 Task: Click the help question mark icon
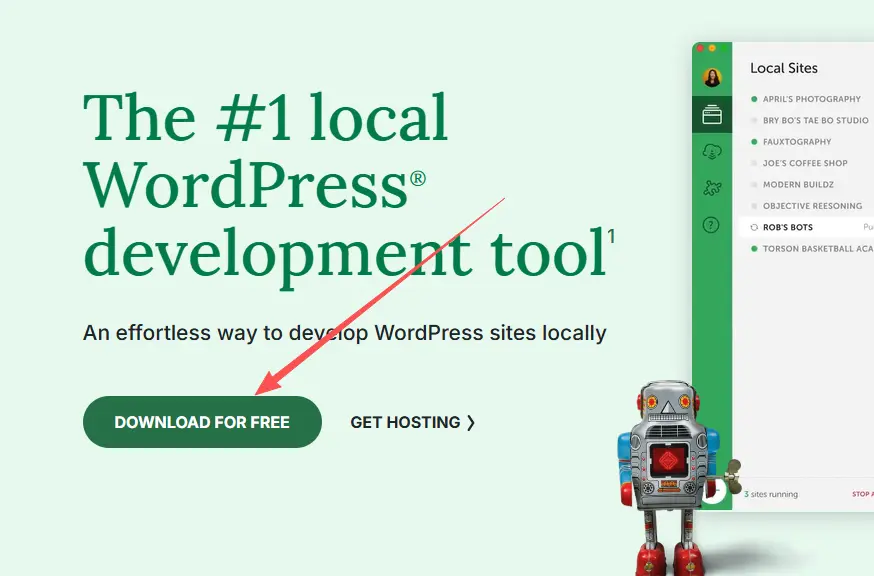[x=711, y=225]
